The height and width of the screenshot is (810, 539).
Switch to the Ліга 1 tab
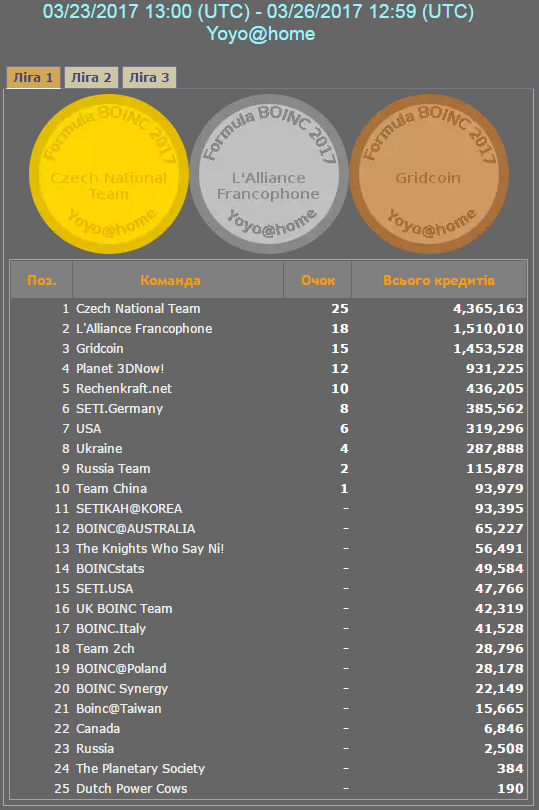click(33, 77)
